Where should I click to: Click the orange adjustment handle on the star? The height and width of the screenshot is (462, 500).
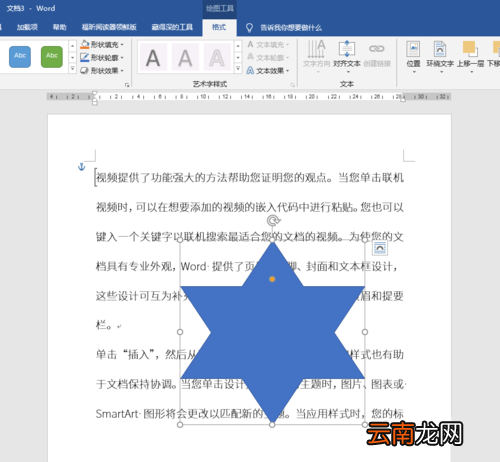click(272, 279)
